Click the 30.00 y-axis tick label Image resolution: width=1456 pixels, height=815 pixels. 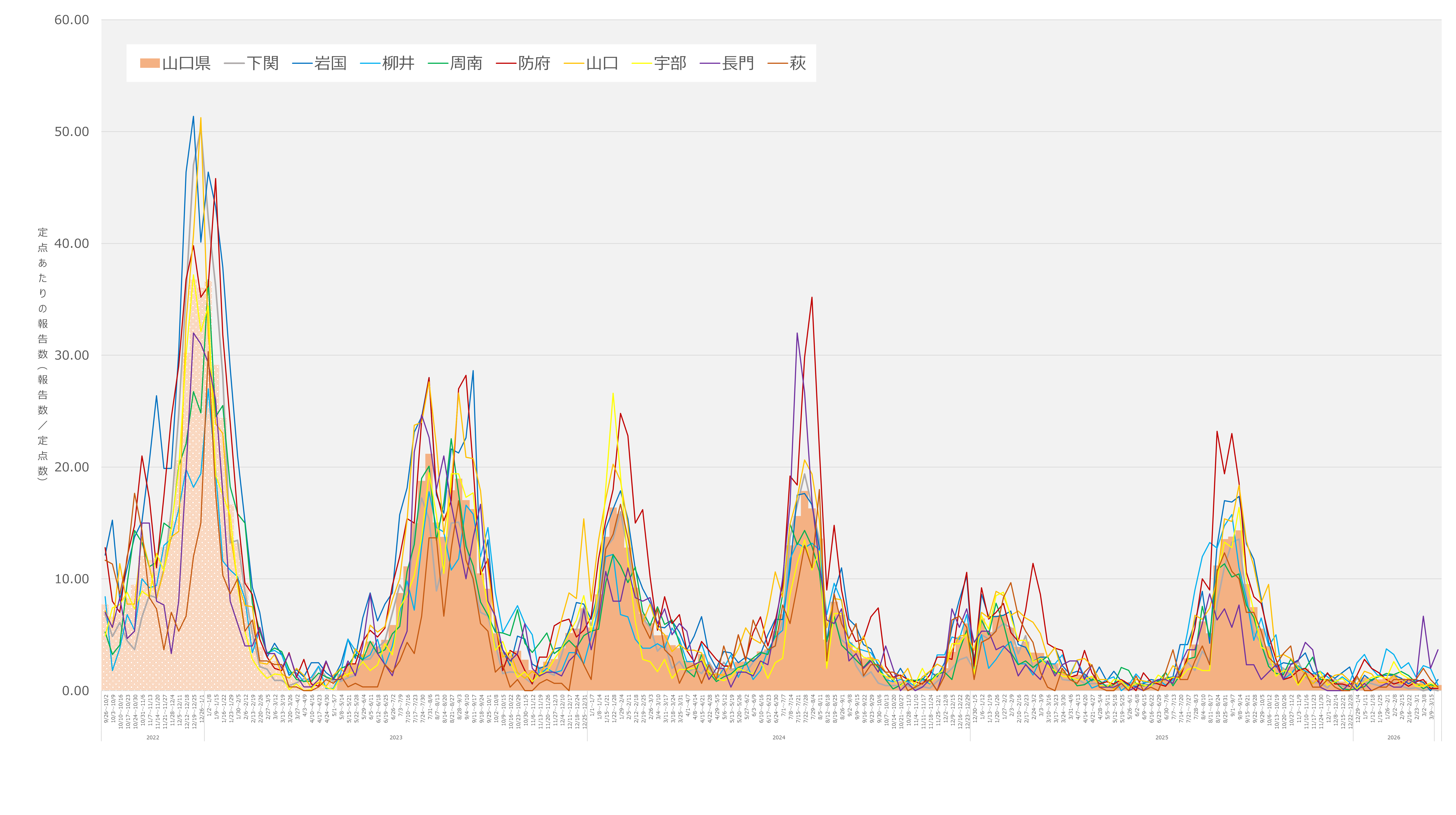coord(72,355)
